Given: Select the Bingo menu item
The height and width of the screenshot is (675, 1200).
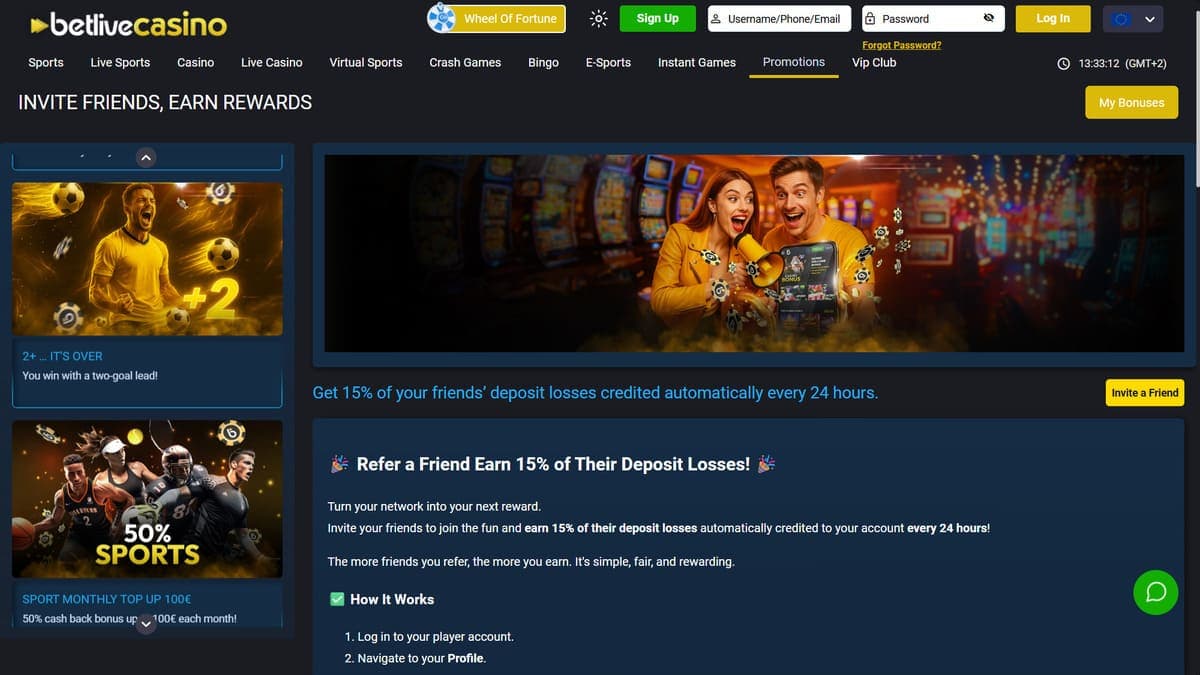Looking at the screenshot, I should click(x=543, y=62).
